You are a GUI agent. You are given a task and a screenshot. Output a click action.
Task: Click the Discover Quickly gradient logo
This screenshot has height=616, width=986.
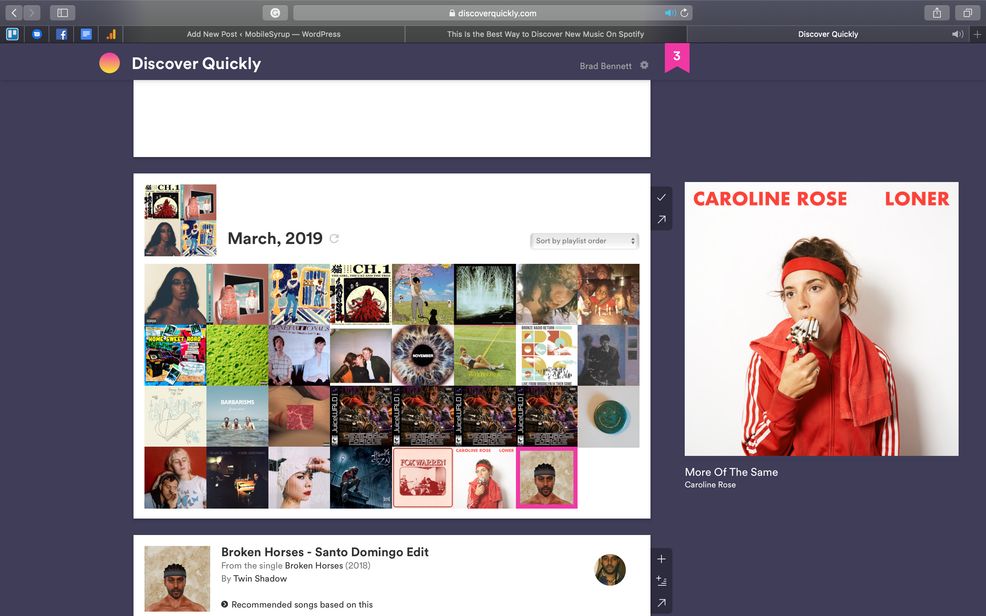point(109,63)
